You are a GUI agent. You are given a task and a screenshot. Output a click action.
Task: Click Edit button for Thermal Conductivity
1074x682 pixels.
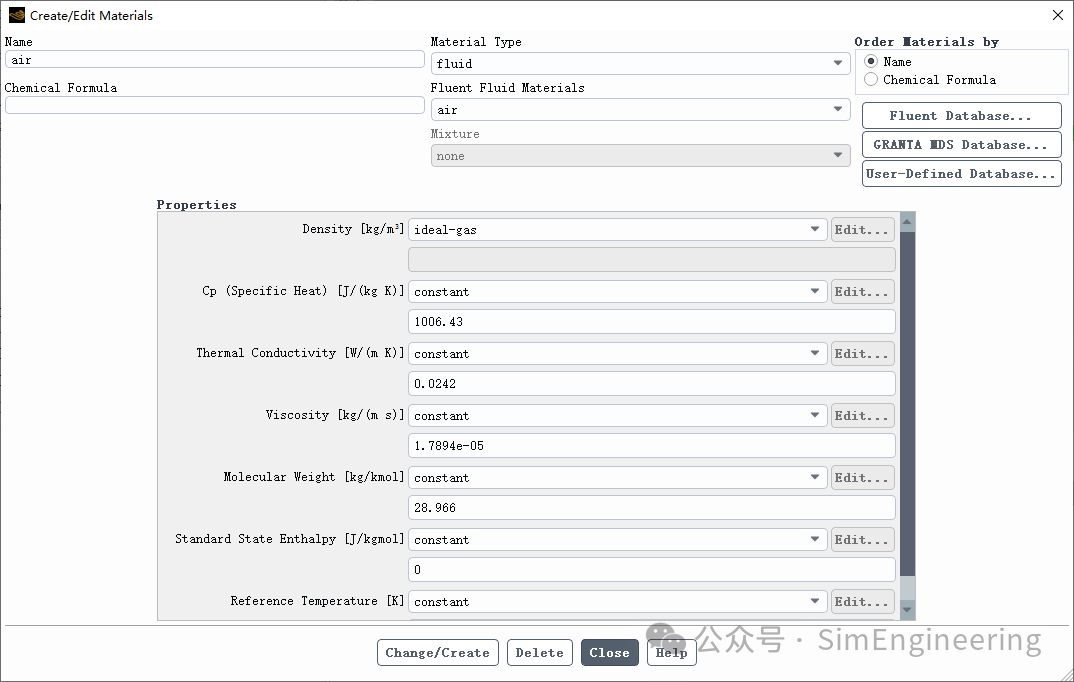[x=862, y=353]
